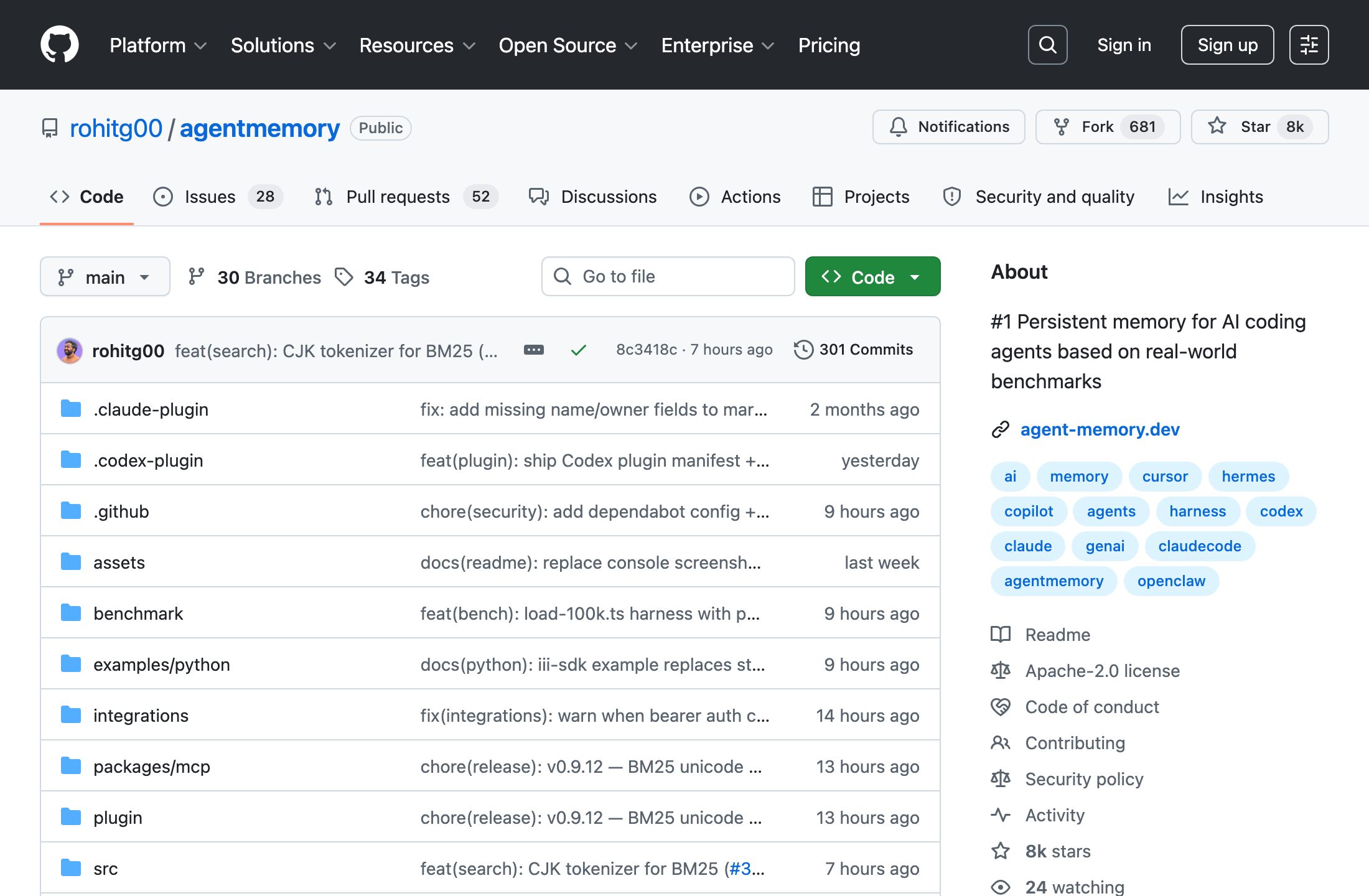Expand the commit message ellipsis icon

pyautogui.click(x=534, y=350)
